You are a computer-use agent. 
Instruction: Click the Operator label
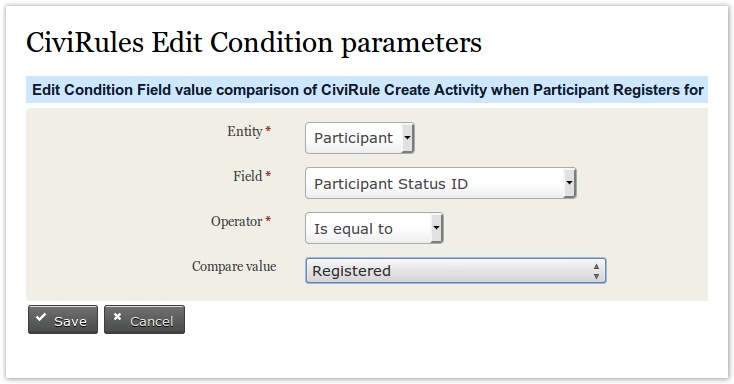(236, 221)
